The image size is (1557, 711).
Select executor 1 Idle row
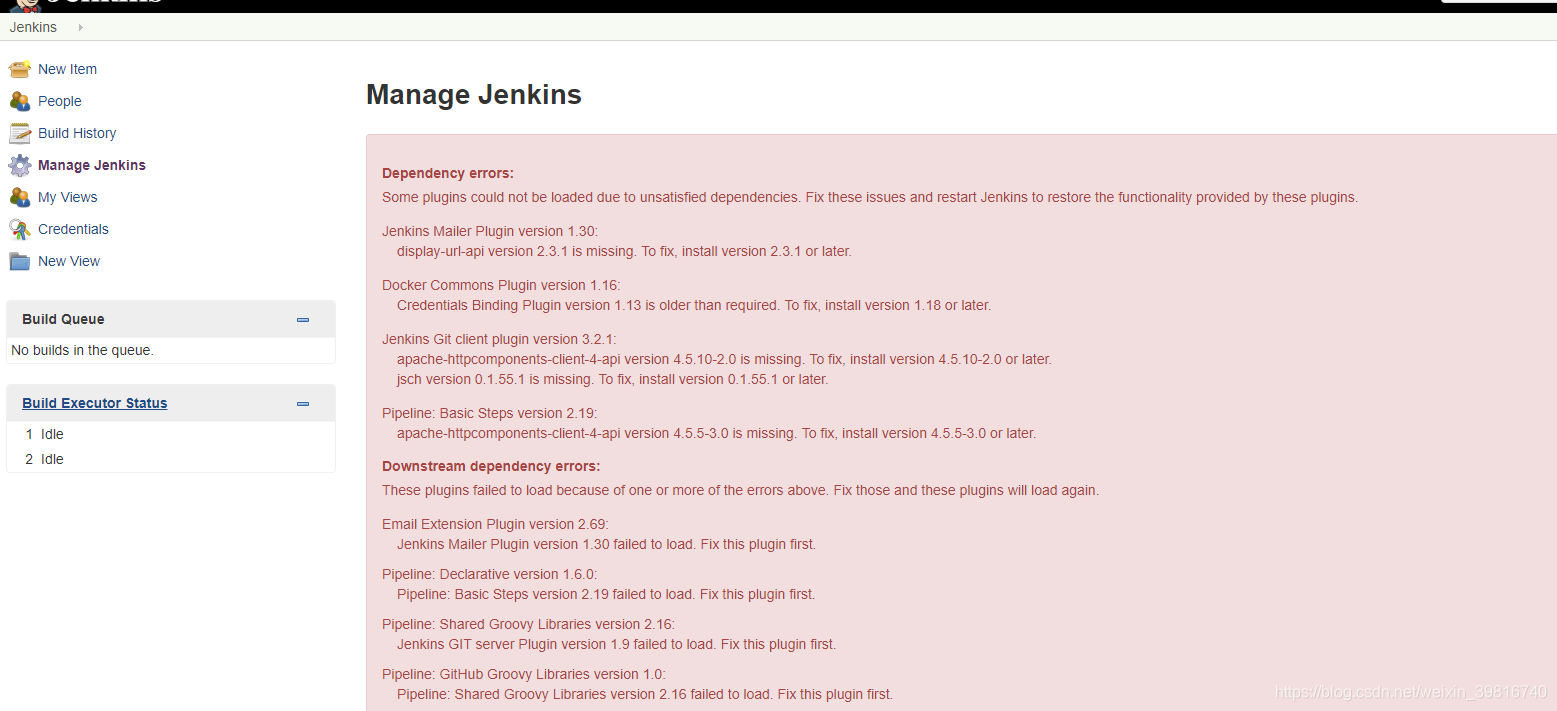click(x=171, y=434)
